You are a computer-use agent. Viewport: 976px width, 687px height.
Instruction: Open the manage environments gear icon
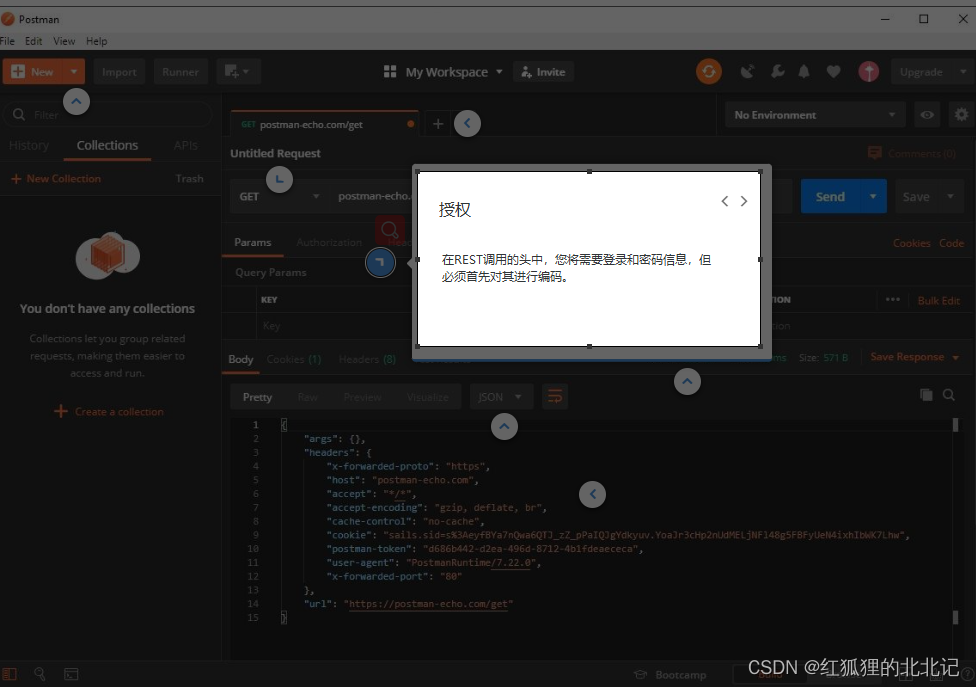[x=961, y=115]
